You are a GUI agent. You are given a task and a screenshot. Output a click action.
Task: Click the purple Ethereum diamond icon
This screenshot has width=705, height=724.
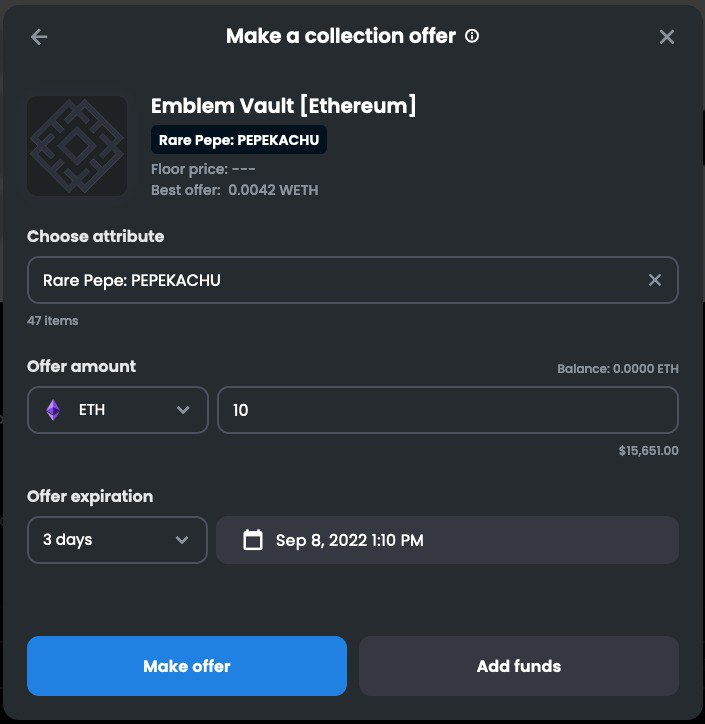click(53, 410)
